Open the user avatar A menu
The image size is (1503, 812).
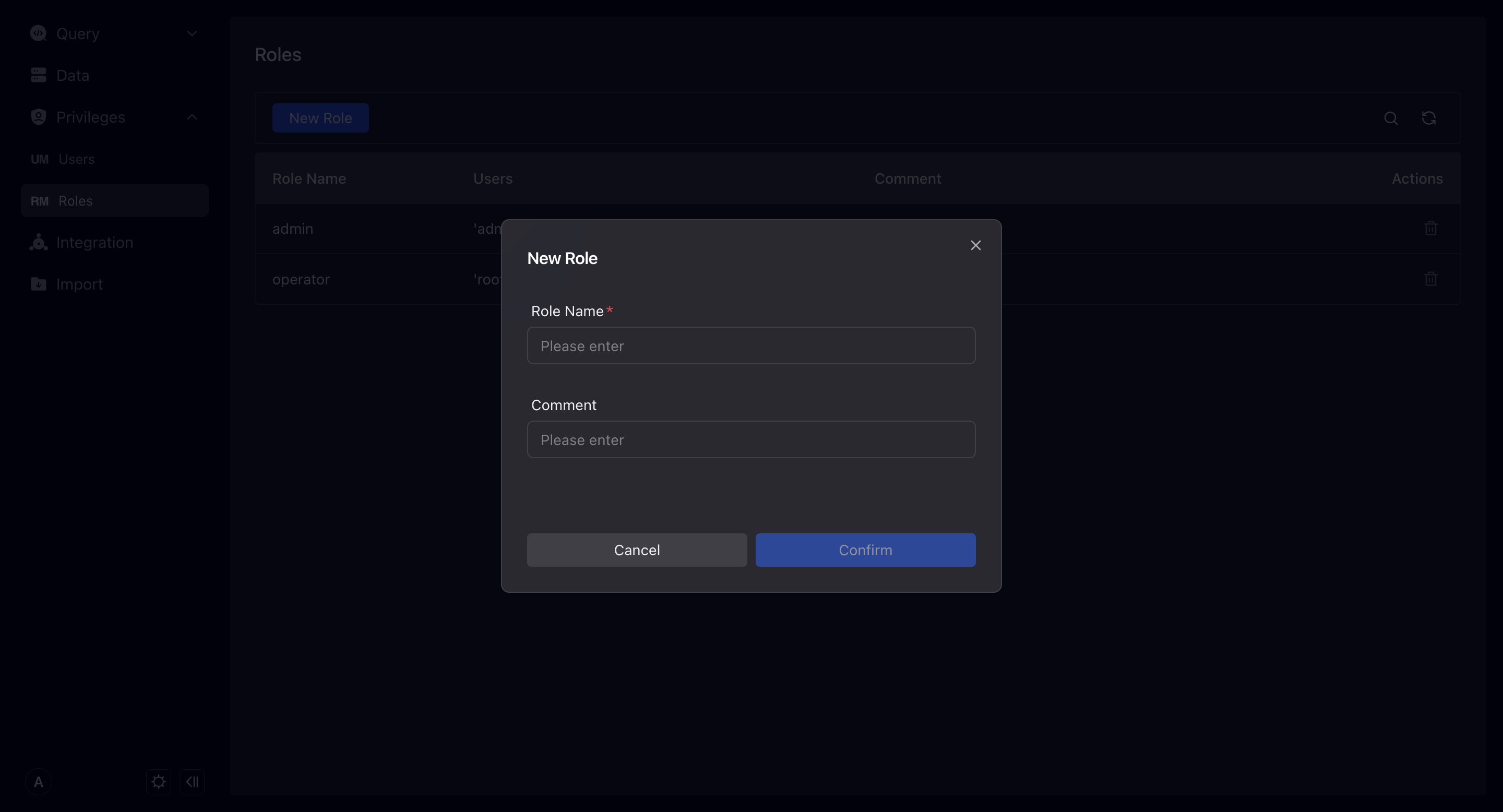pos(39,782)
